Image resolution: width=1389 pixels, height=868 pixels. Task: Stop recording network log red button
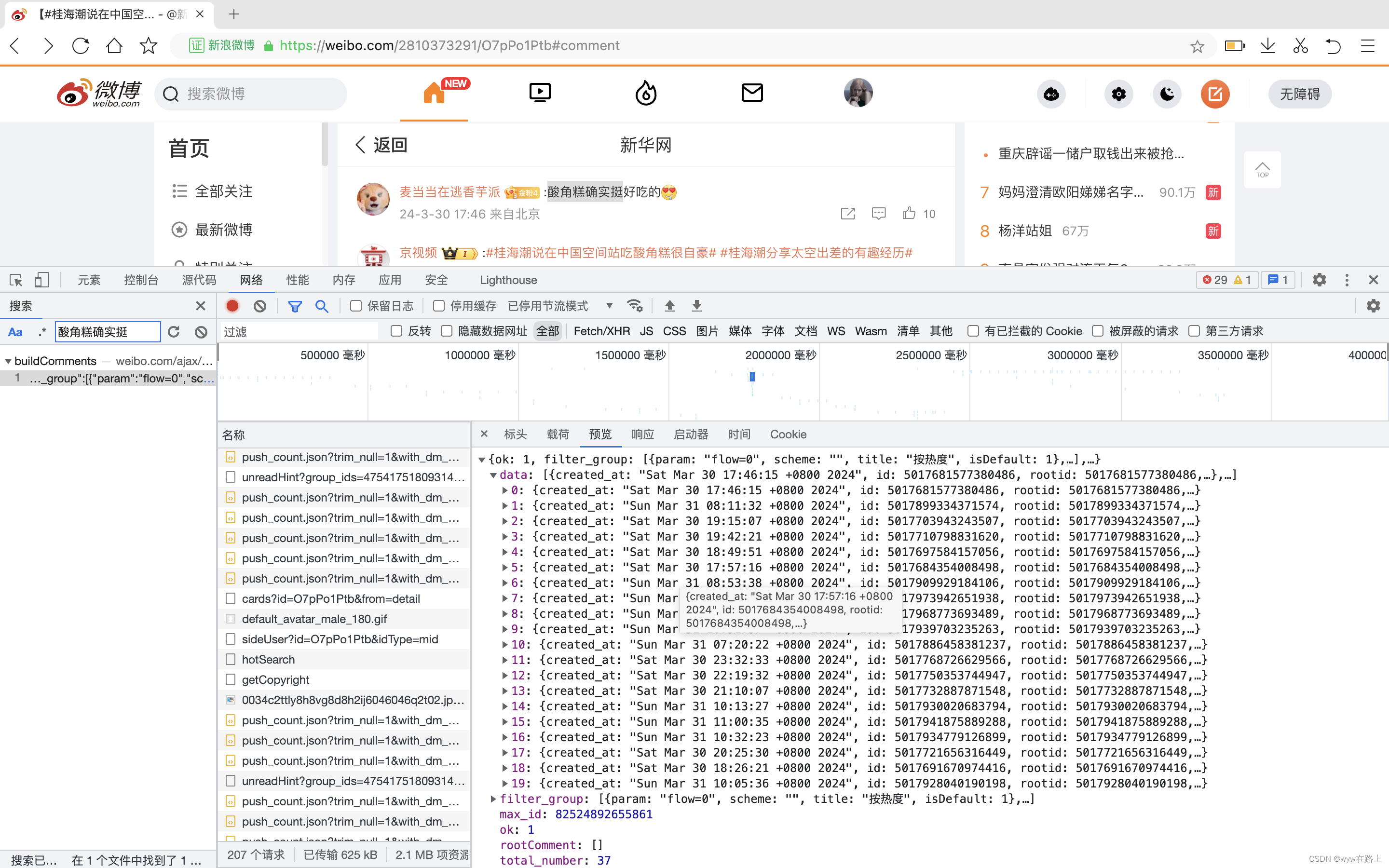coord(232,306)
